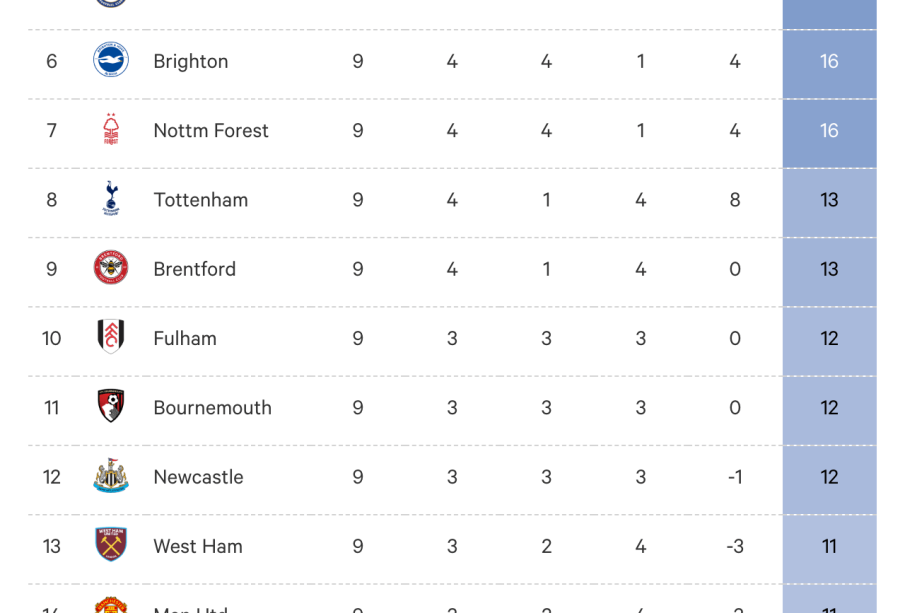Click the Newcastle club crest

coord(111,476)
